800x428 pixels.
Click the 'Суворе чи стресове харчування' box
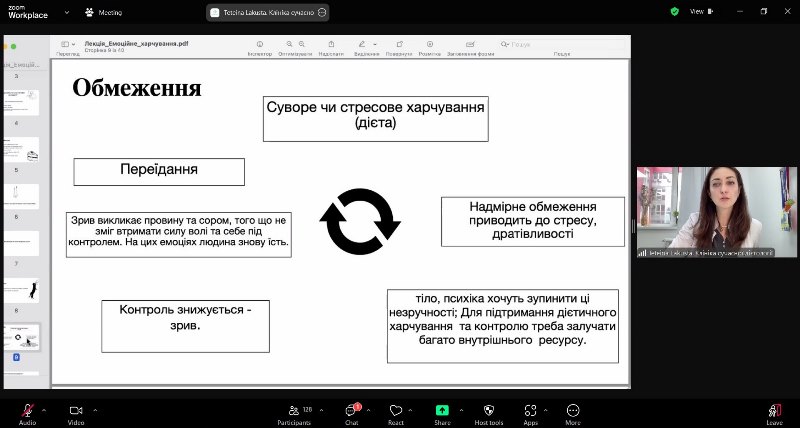[x=376, y=119]
